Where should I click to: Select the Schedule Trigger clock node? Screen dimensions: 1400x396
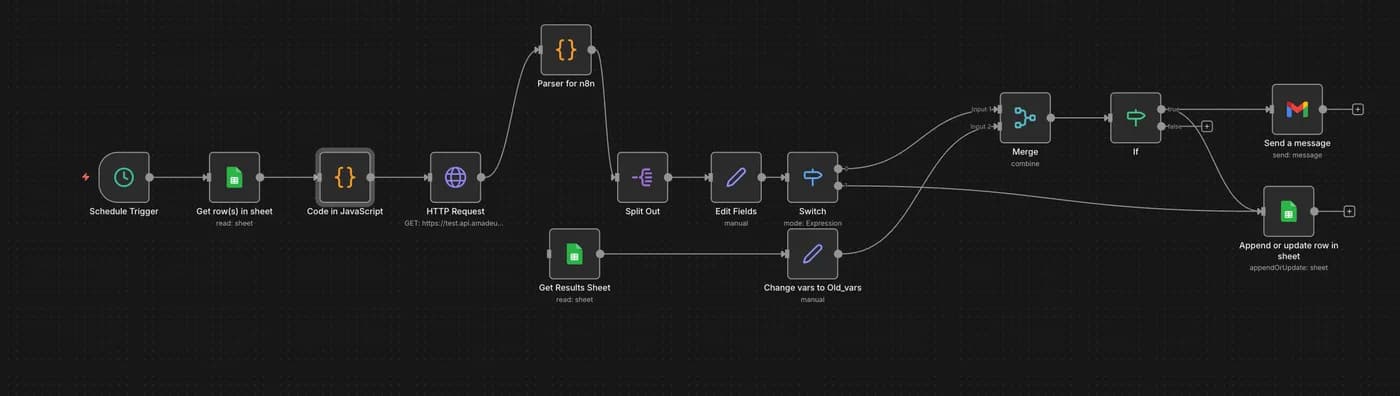(124, 177)
